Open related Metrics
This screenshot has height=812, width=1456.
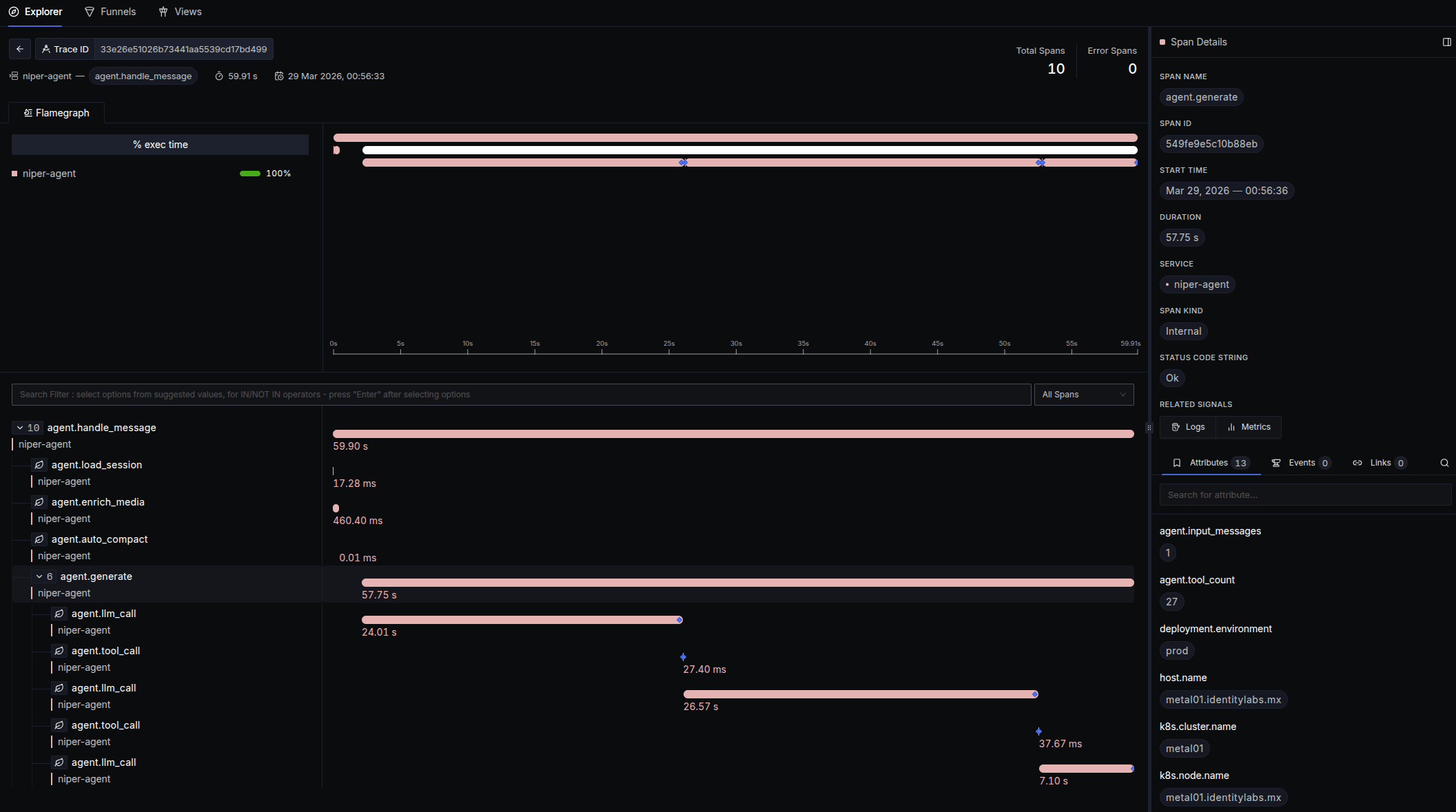coord(1249,427)
